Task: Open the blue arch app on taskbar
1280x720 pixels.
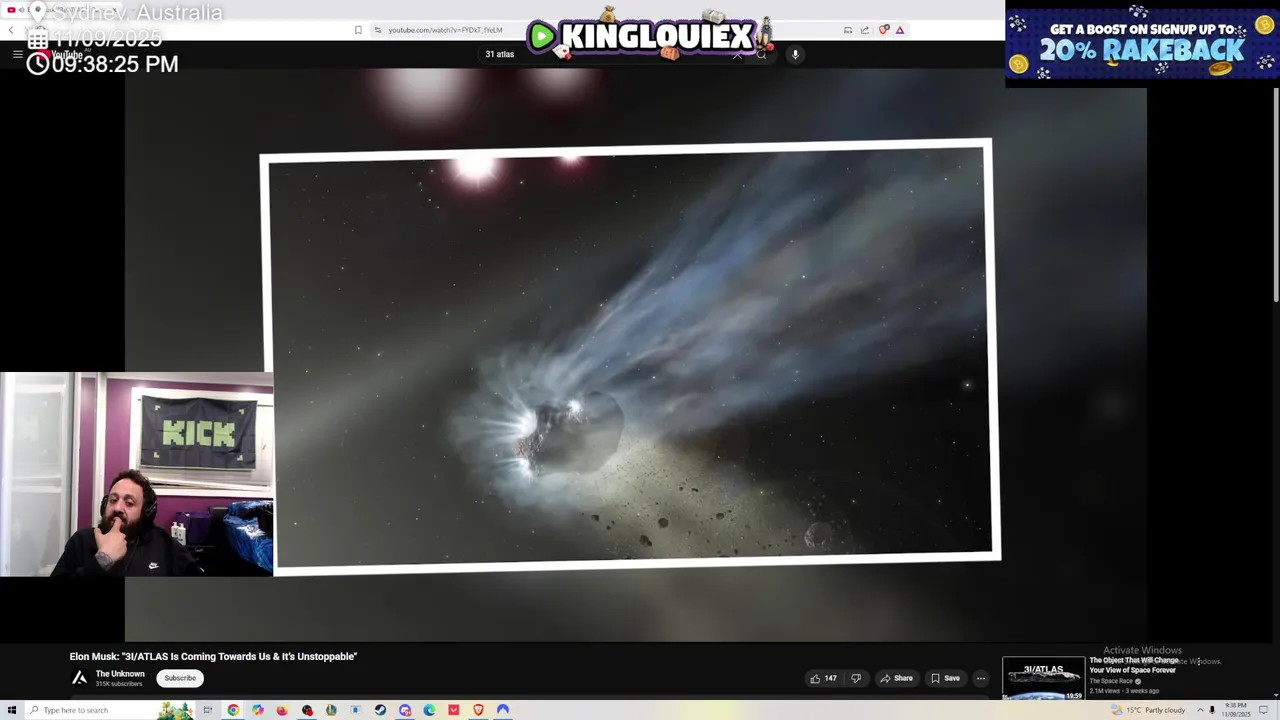Action: click(x=503, y=710)
